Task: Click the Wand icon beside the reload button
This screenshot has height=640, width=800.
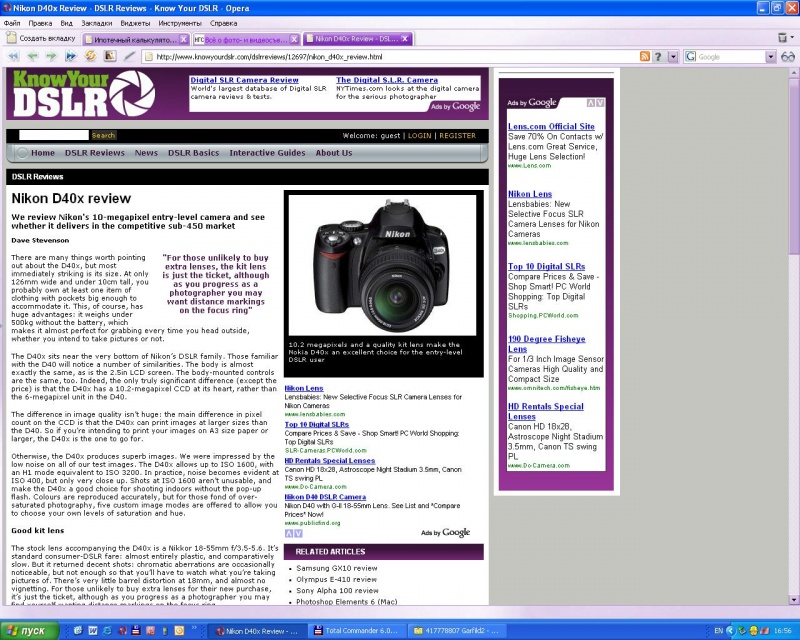Action: (130, 57)
